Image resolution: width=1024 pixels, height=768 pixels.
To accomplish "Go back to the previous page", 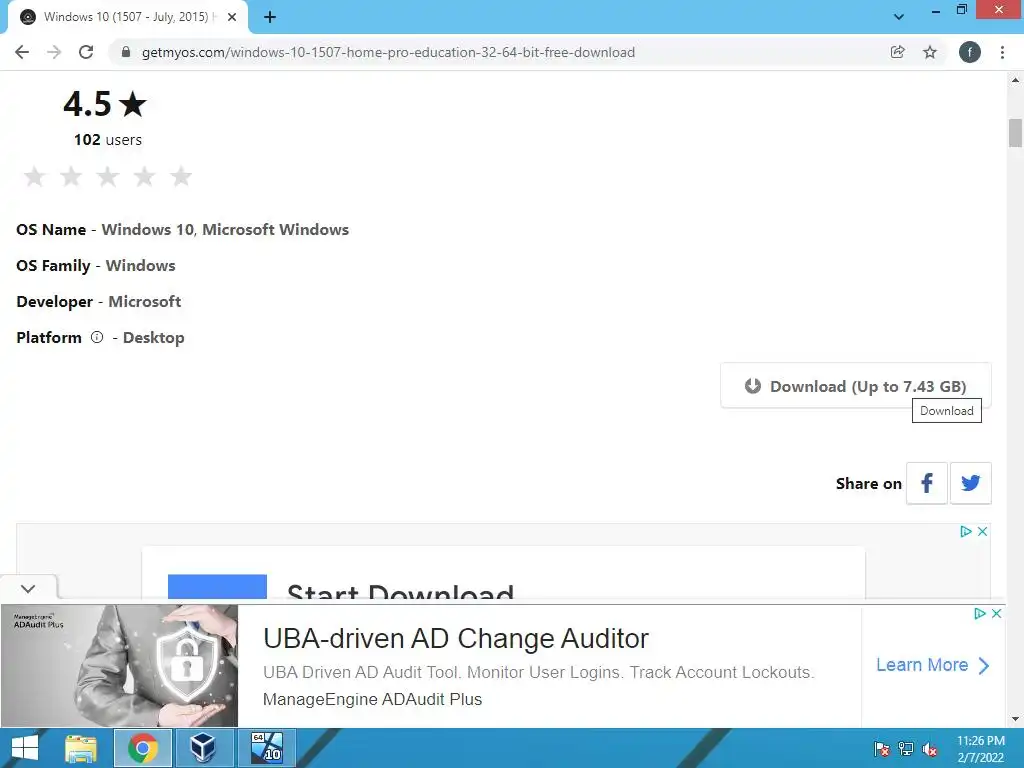I will click(22, 52).
